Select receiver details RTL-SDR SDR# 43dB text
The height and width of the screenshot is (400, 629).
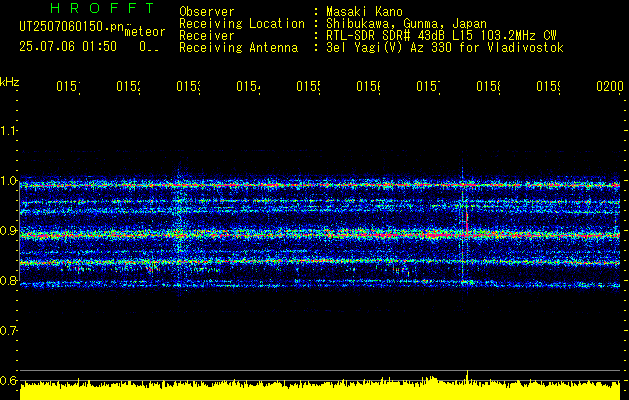pyautogui.click(x=387, y=36)
